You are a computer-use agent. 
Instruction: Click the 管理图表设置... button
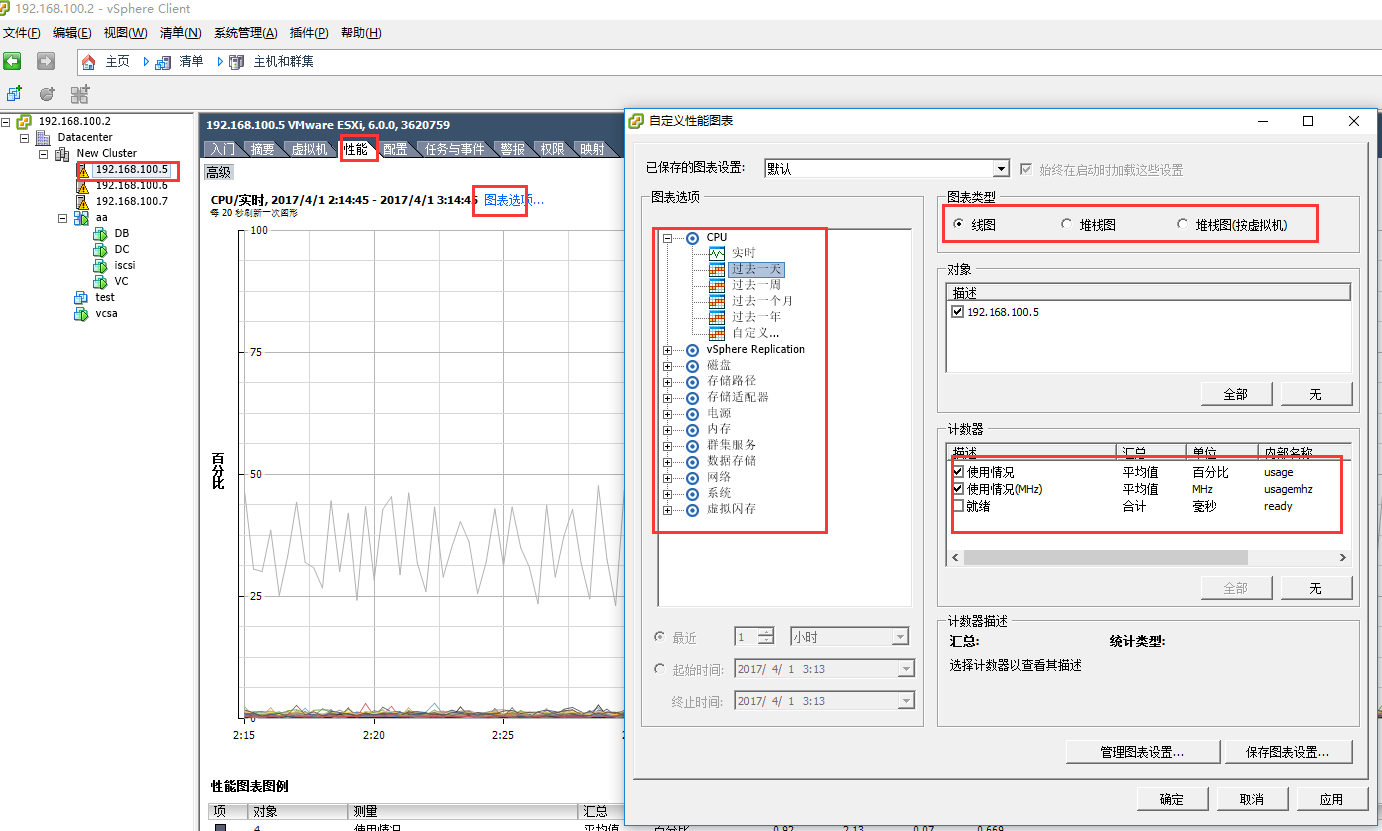pos(1143,752)
